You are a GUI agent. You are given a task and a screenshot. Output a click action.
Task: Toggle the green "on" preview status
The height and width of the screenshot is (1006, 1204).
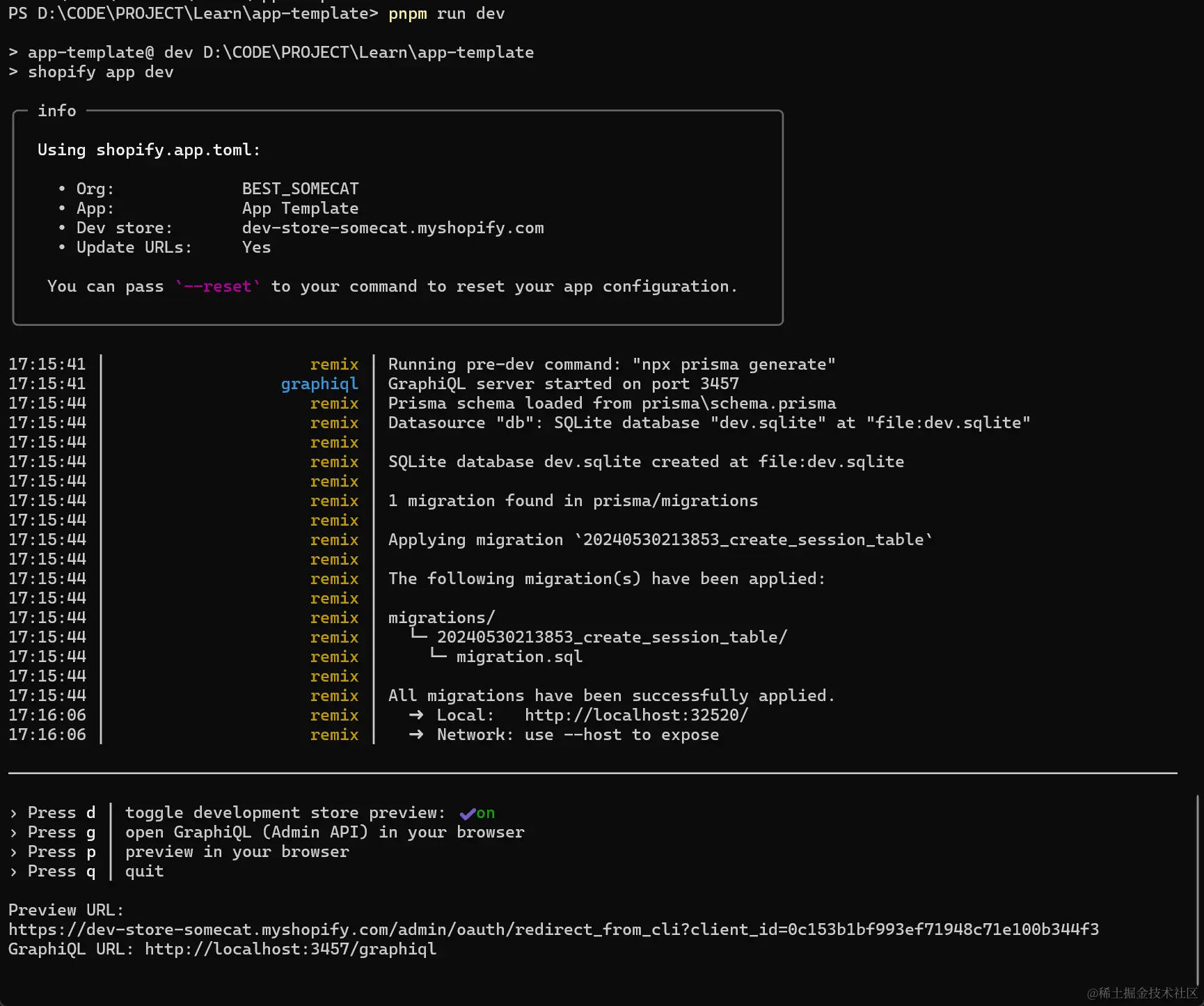coord(486,813)
